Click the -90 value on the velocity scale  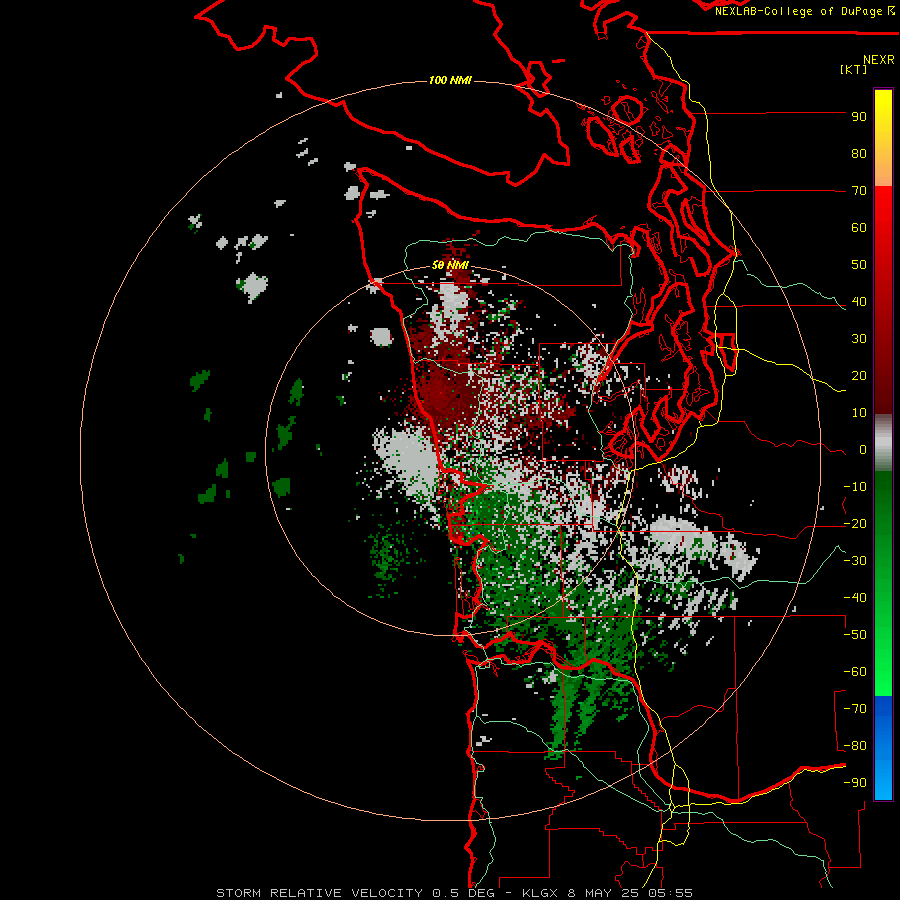pos(855,783)
